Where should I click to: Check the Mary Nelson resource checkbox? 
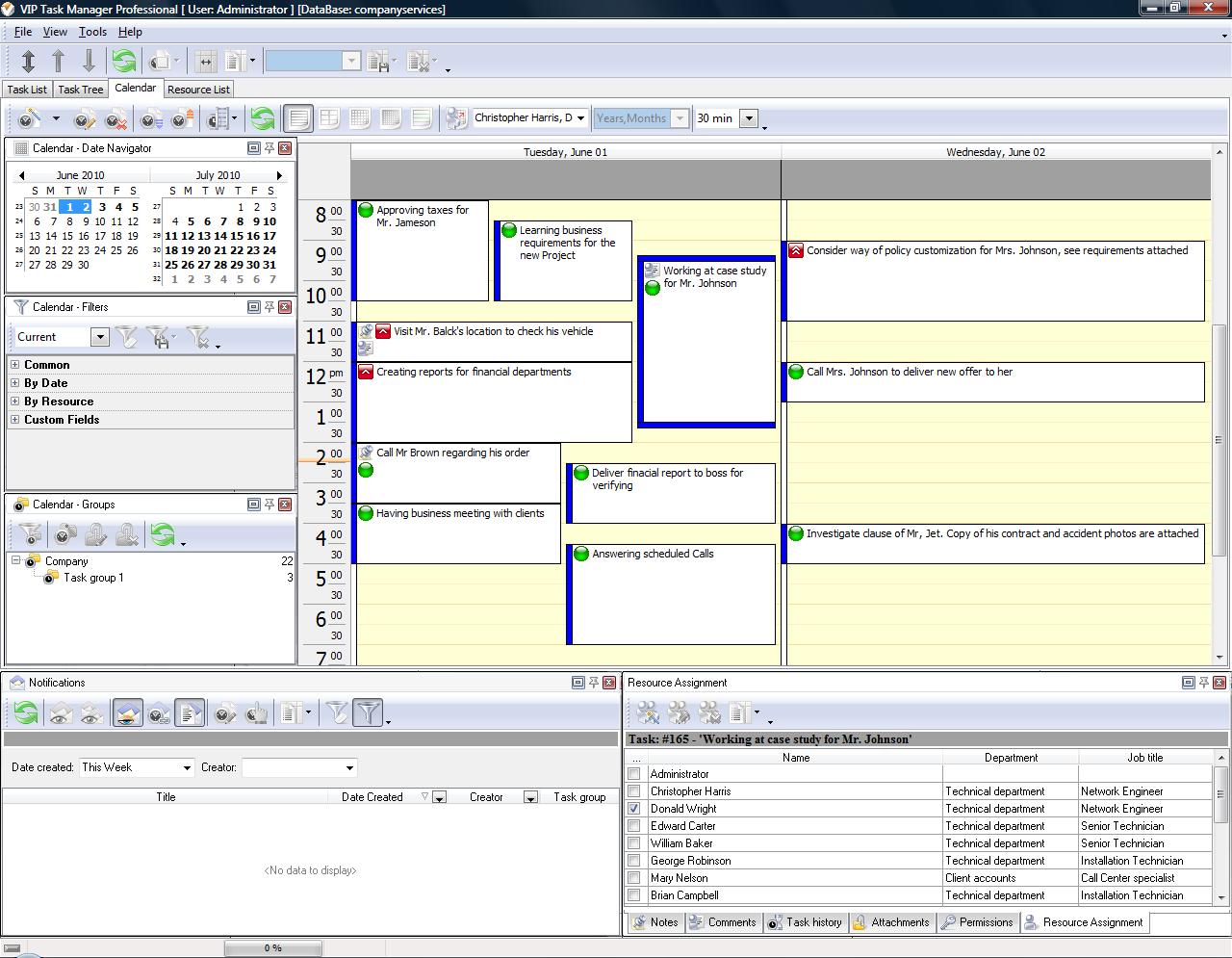pos(633,878)
